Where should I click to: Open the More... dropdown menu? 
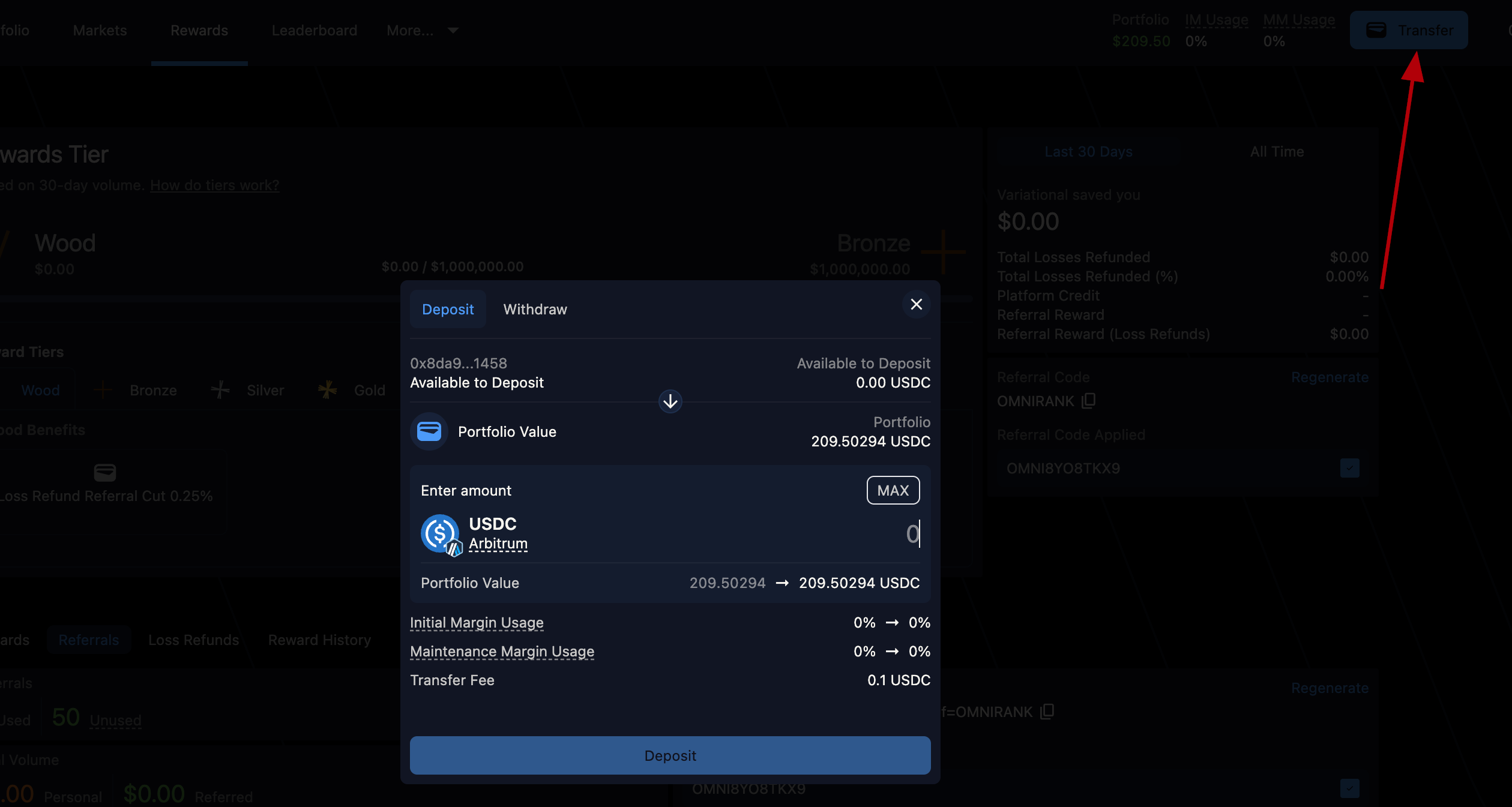pos(422,30)
